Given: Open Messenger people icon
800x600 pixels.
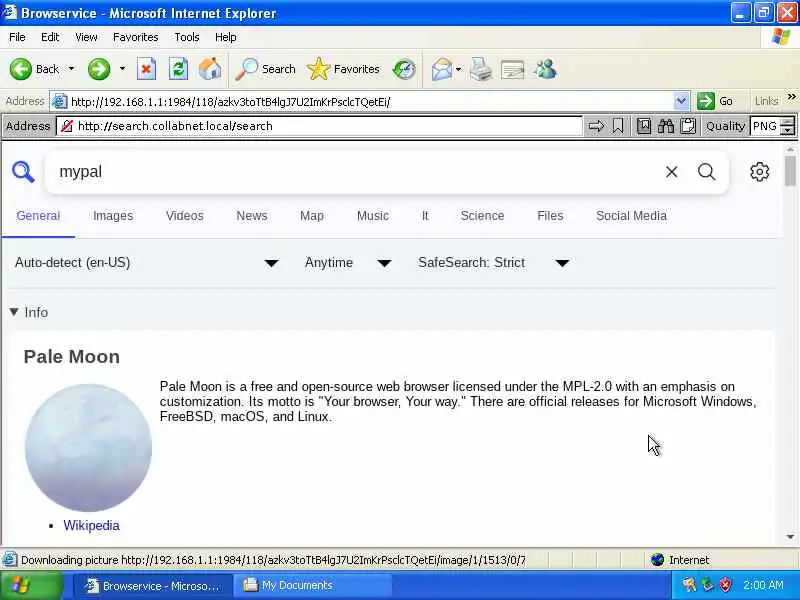Looking at the screenshot, I should [x=545, y=69].
